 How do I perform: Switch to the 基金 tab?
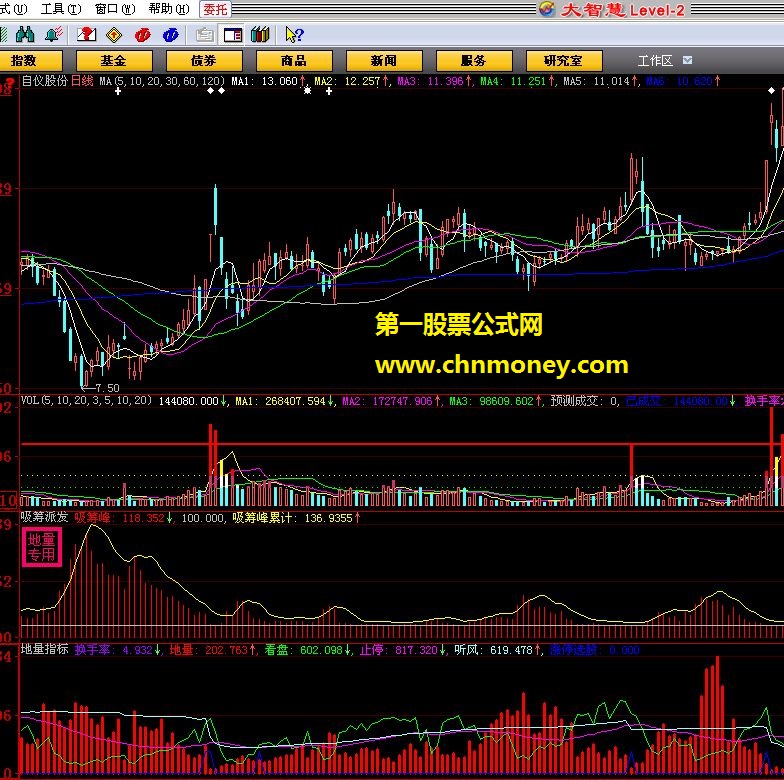coord(114,60)
